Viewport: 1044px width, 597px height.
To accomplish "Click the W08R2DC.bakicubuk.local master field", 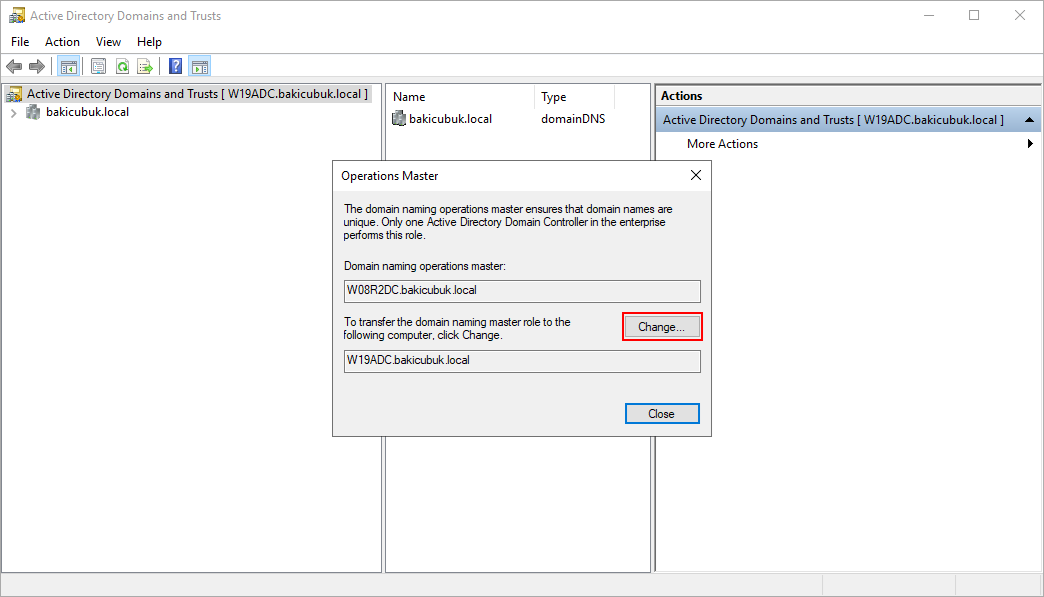I will click(x=522, y=291).
